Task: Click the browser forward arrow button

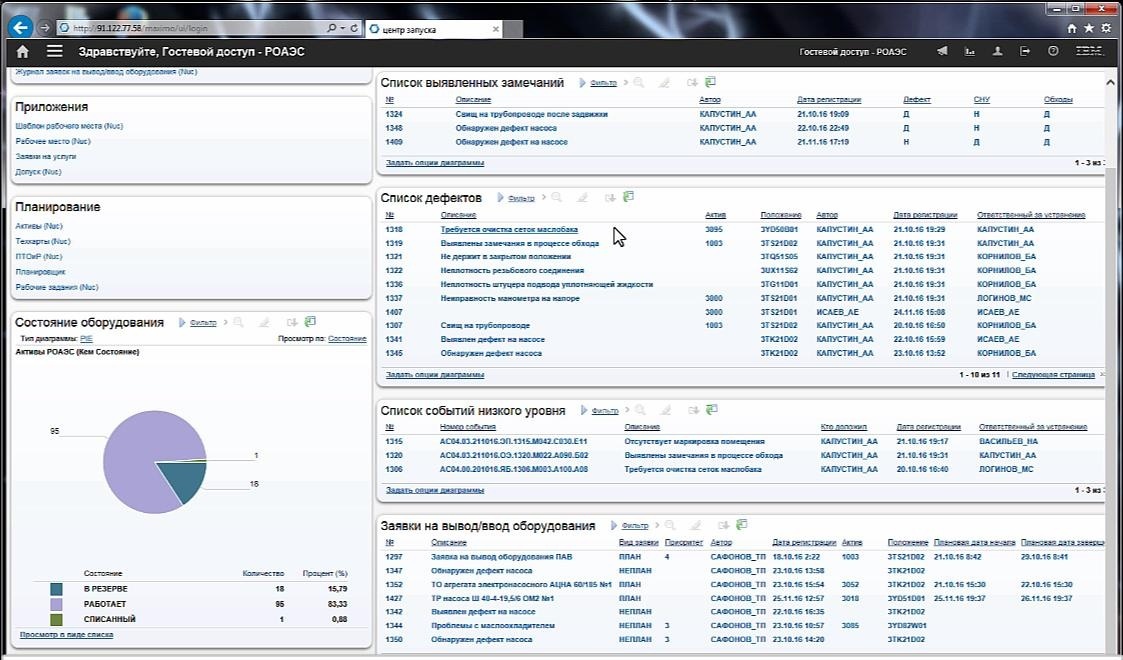Action: pyautogui.click(x=44, y=28)
